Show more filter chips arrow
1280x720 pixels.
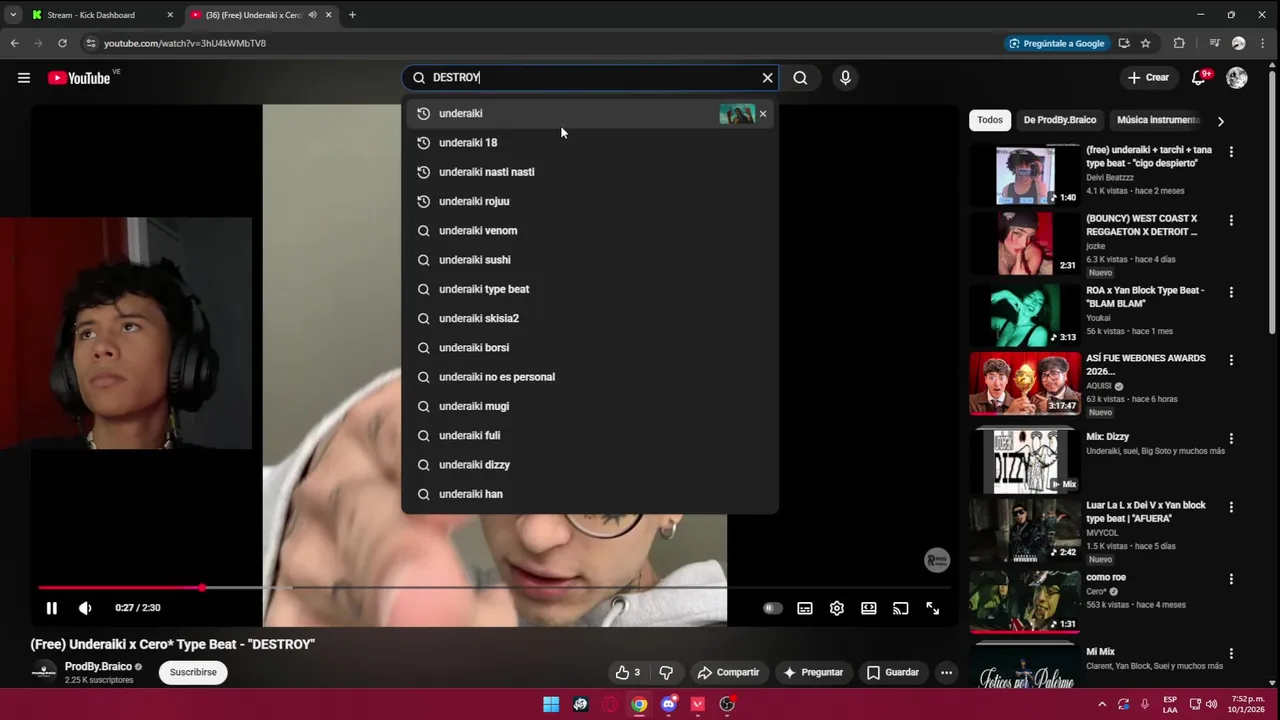click(1220, 121)
